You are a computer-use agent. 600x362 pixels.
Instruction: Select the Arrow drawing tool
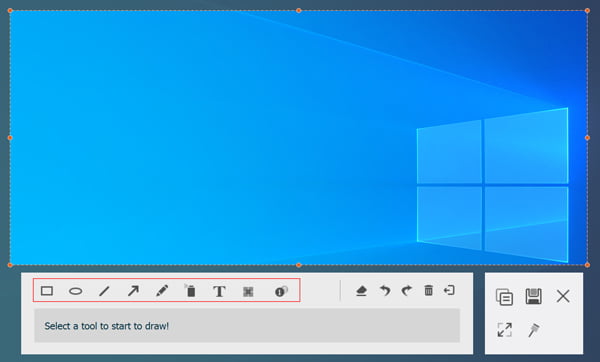click(x=133, y=291)
